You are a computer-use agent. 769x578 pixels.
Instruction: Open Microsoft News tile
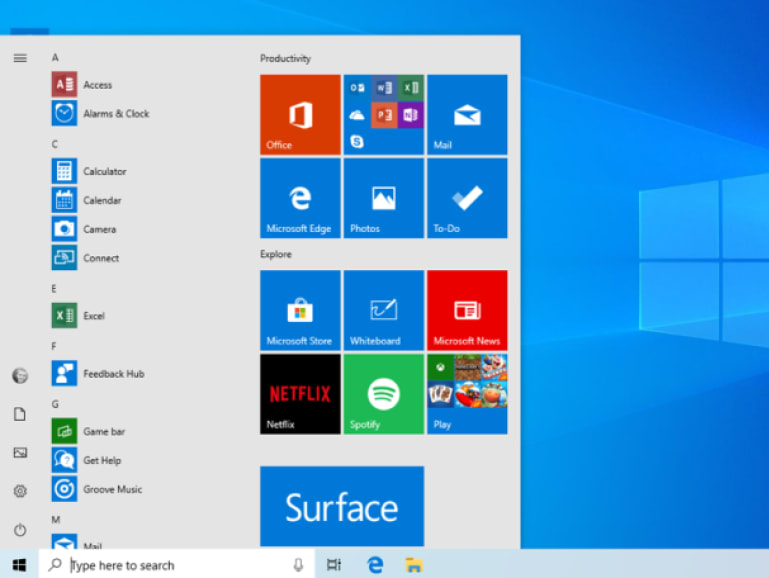click(x=467, y=310)
